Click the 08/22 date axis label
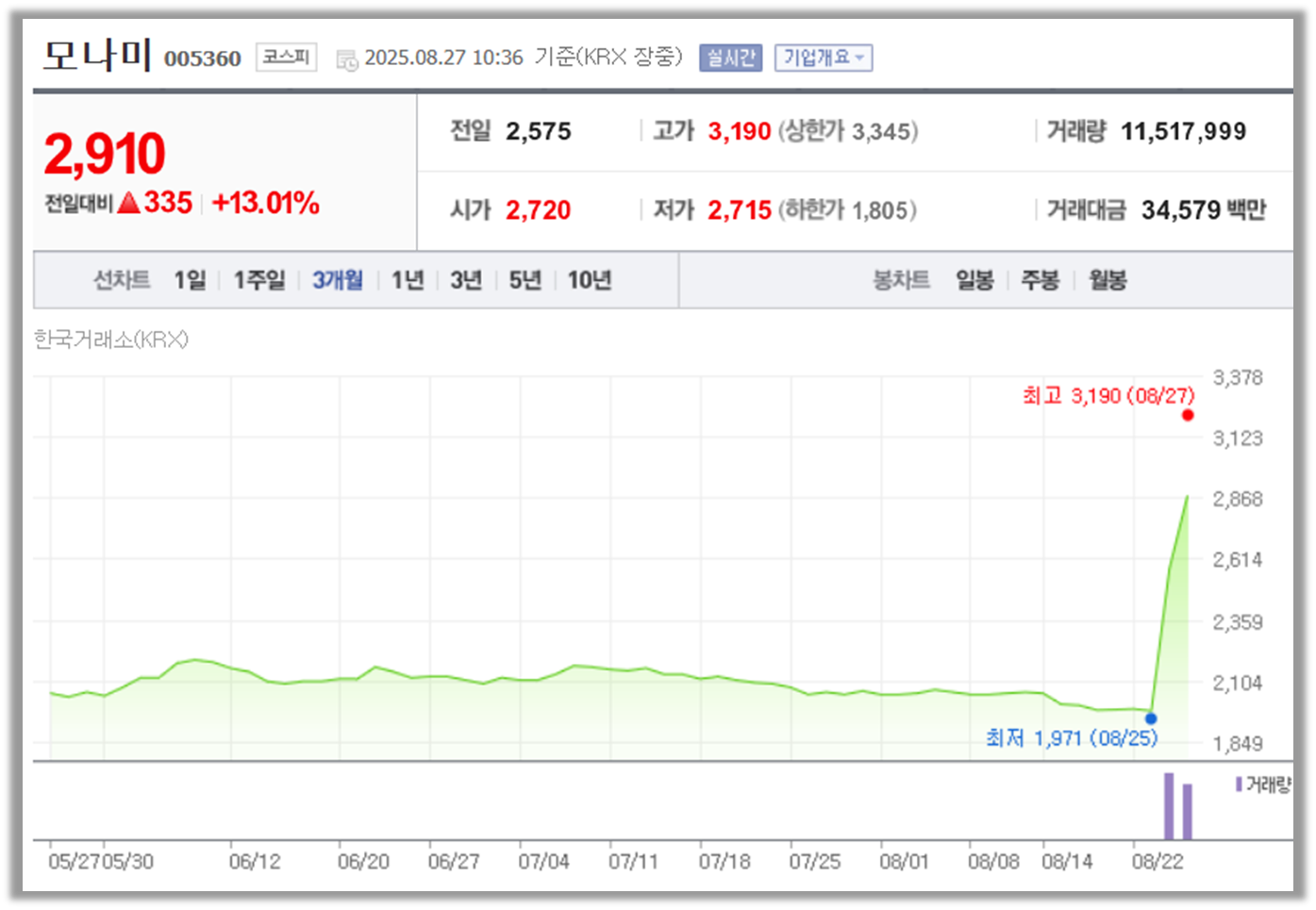 (x=1158, y=861)
